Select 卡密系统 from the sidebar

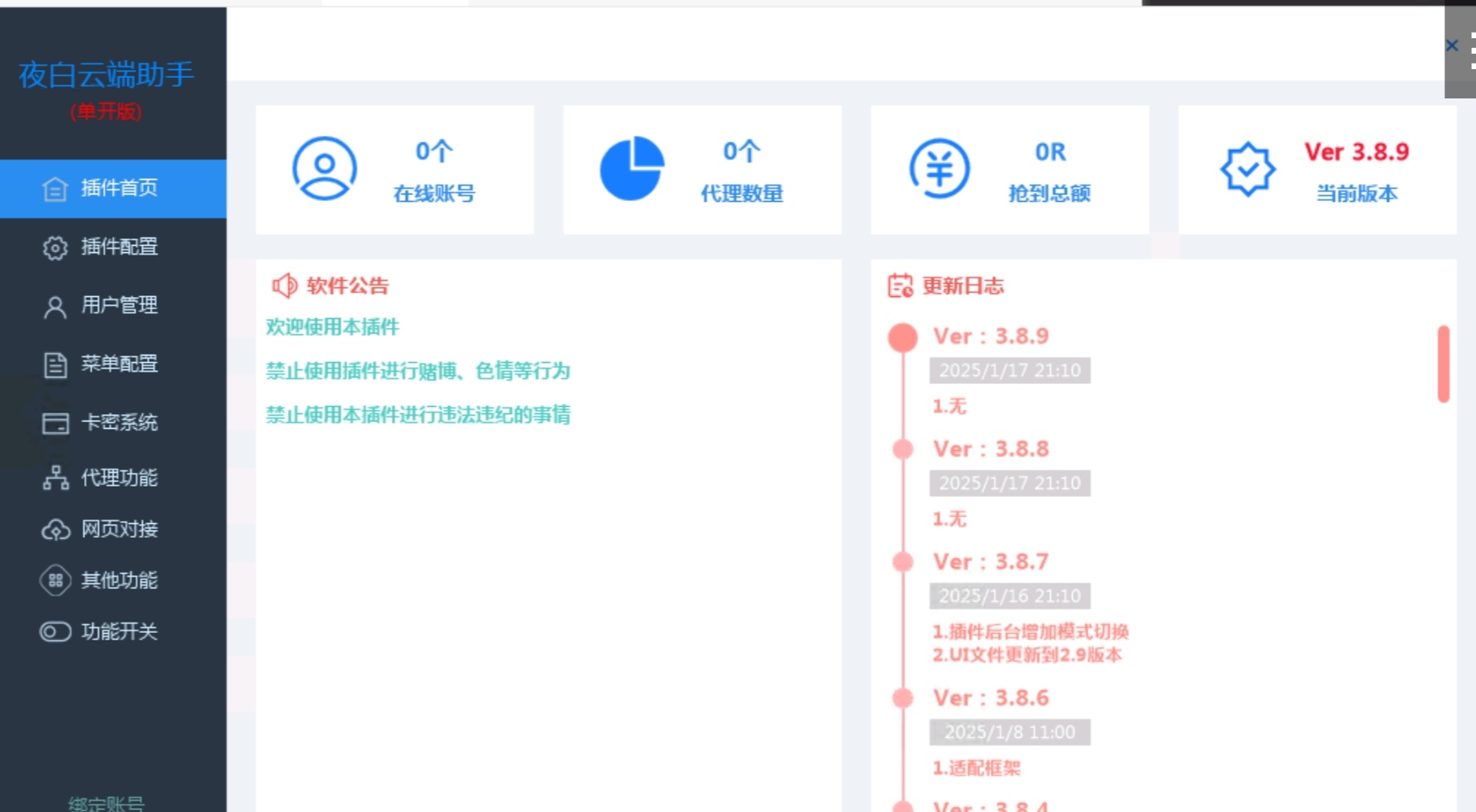[118, 422]
